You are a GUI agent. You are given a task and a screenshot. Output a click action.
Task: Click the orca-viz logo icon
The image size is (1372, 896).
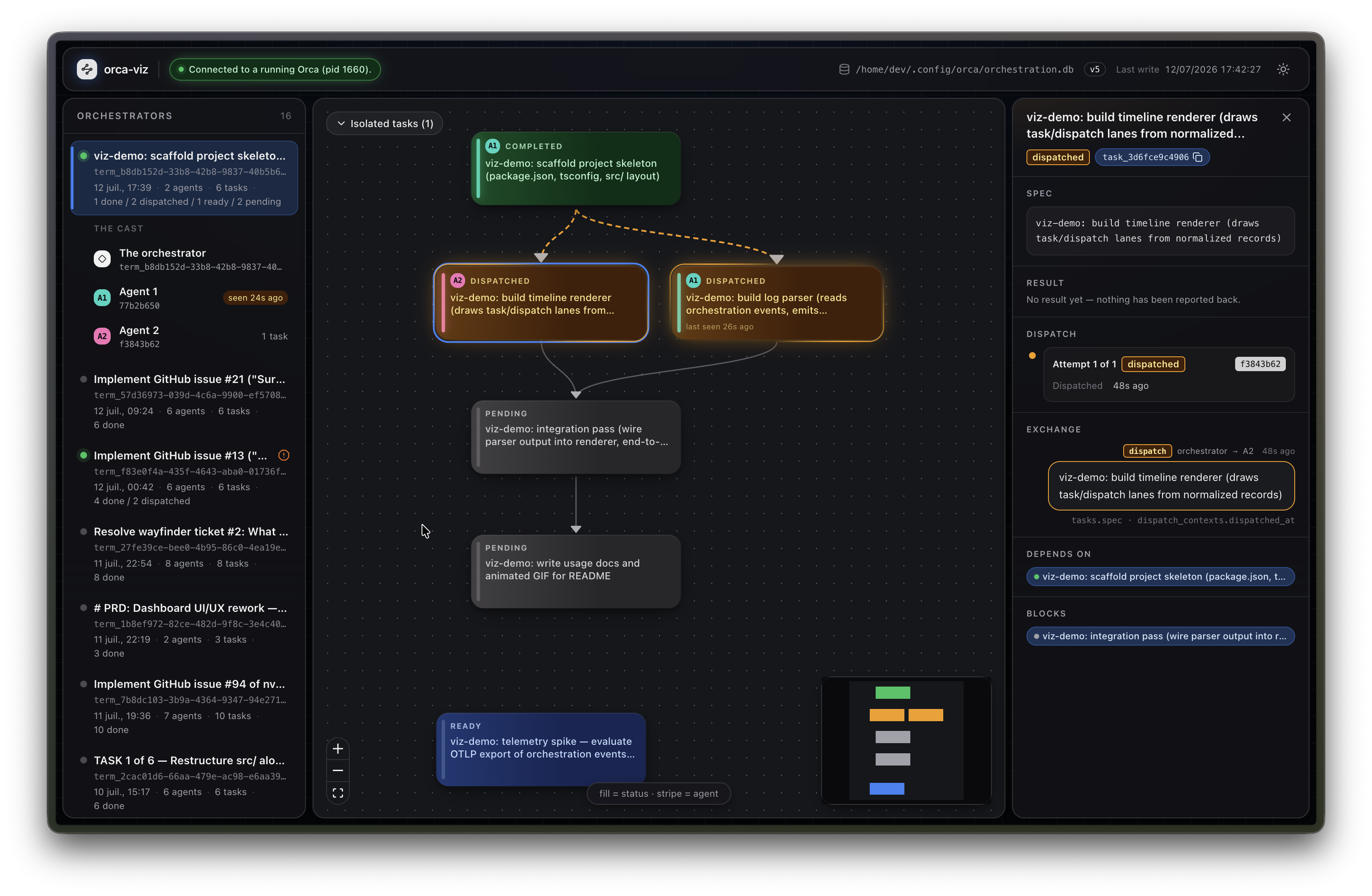tap(87, 69)
